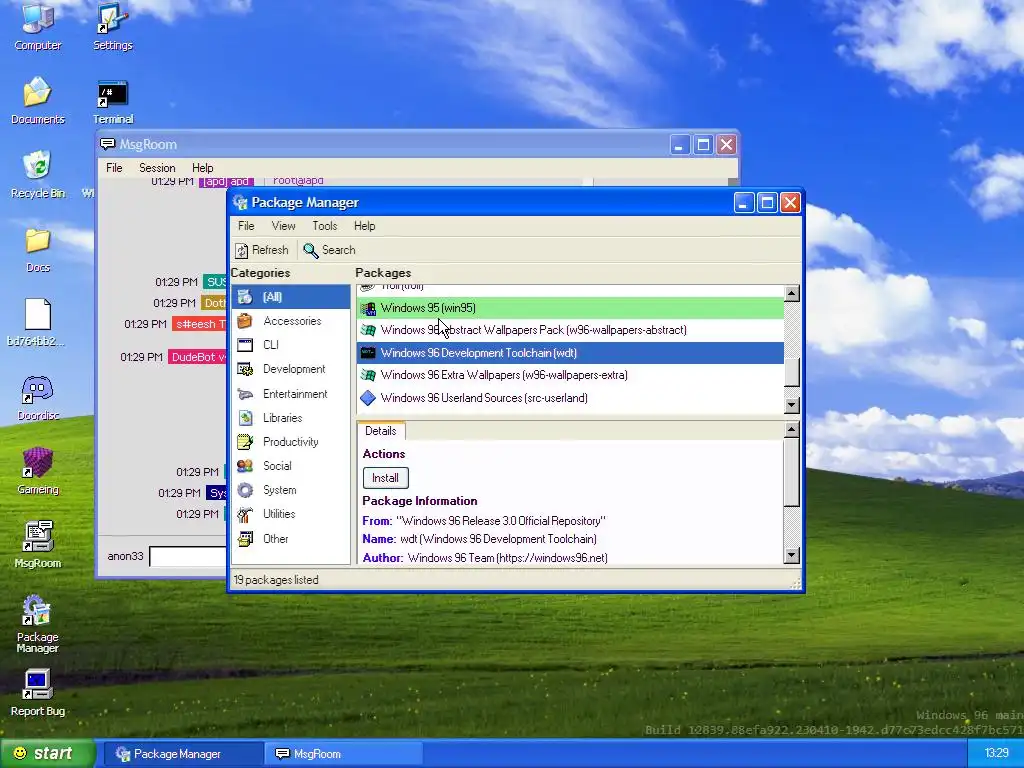Screen dimensions: 1024x768
Task: Select the Other category
Action: [x=291, y=539]
